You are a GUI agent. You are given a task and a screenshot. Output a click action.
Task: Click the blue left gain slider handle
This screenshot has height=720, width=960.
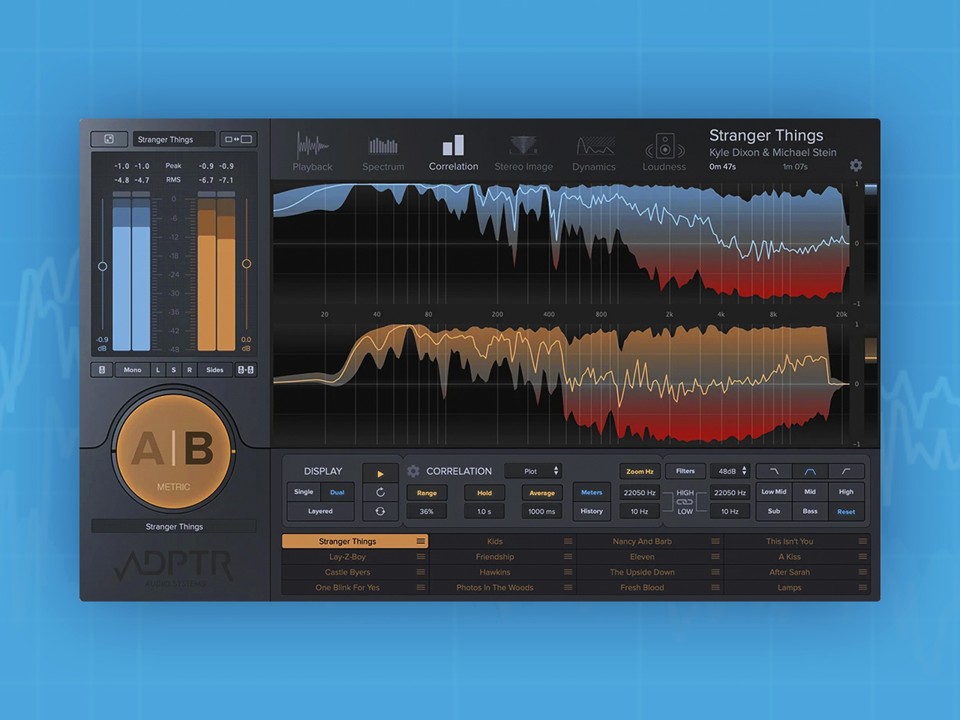point(102,266)
